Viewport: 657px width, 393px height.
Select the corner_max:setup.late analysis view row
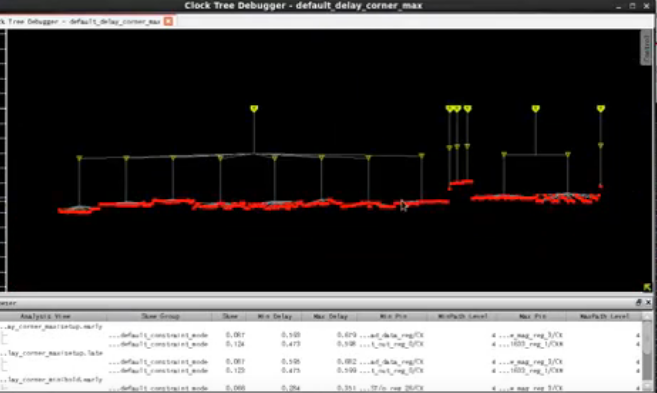(x=52, y=353)
